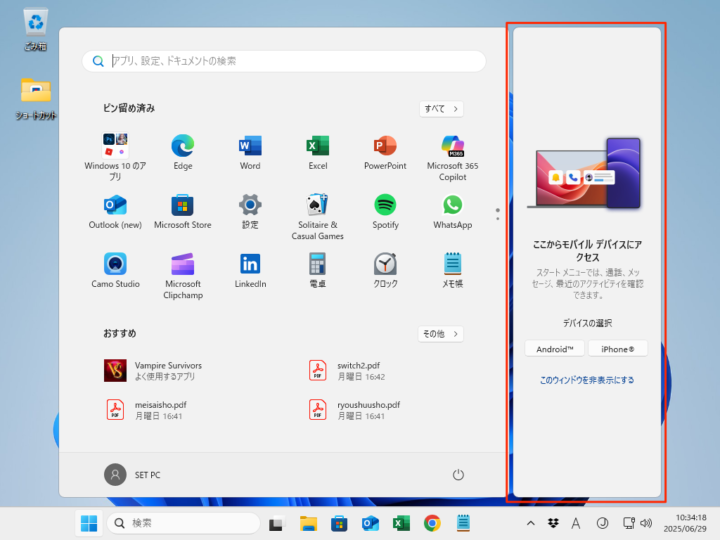
Task: Open Task View on the taskbar
Action: (x=276, y=523)
